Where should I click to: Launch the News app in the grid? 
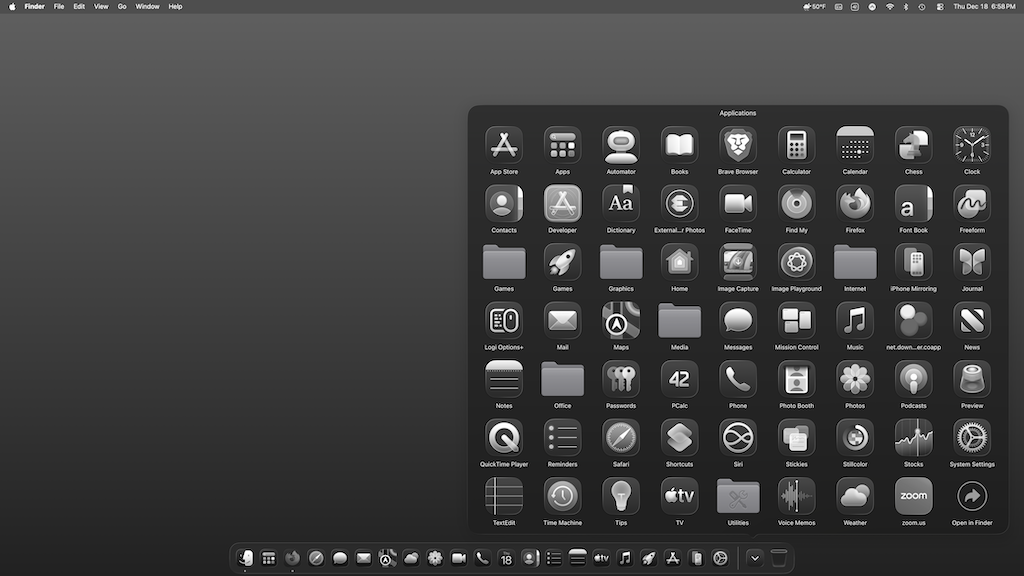(x=972, y=321)
